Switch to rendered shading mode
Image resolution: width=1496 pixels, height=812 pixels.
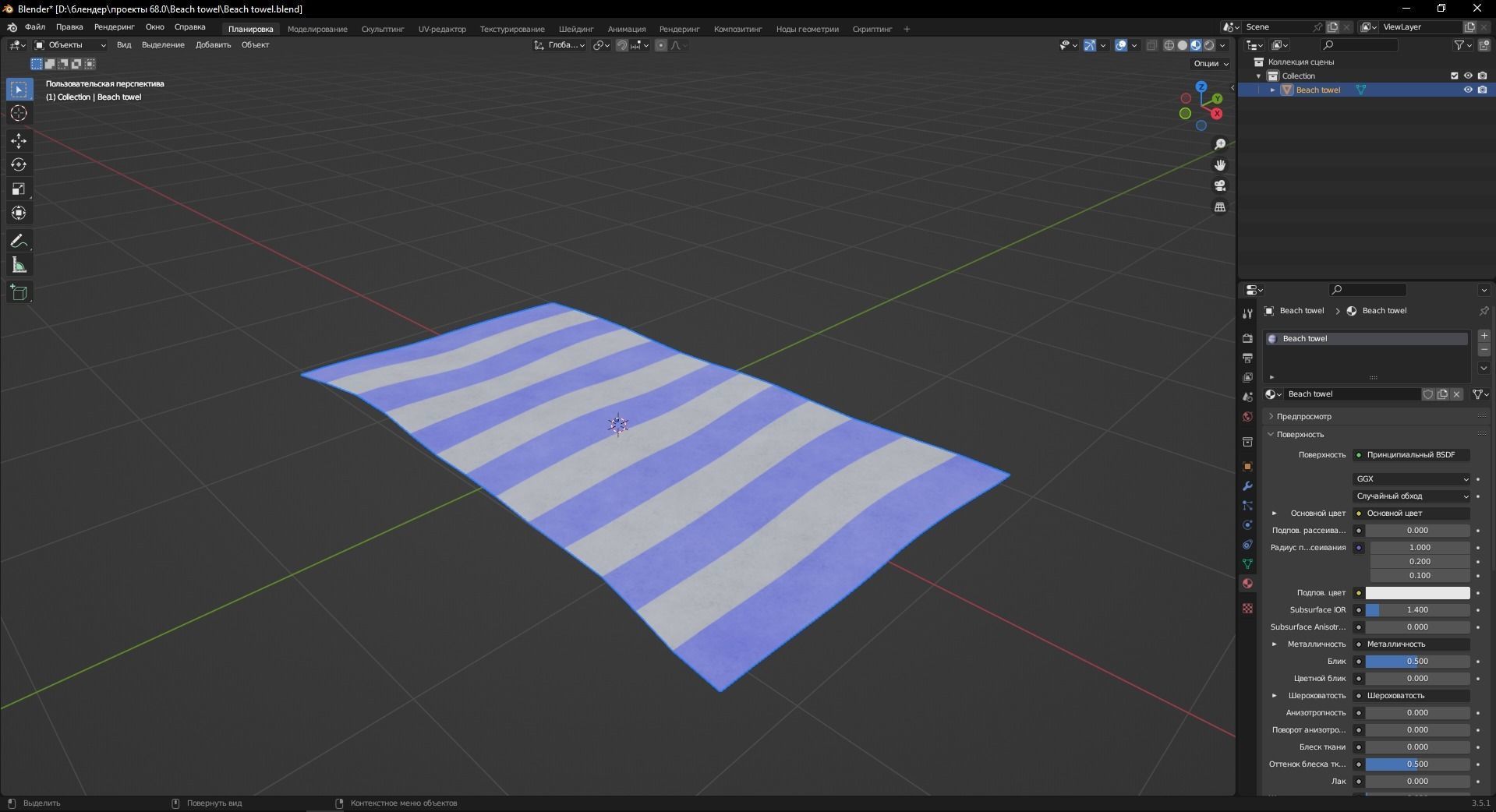(1209, 45)
